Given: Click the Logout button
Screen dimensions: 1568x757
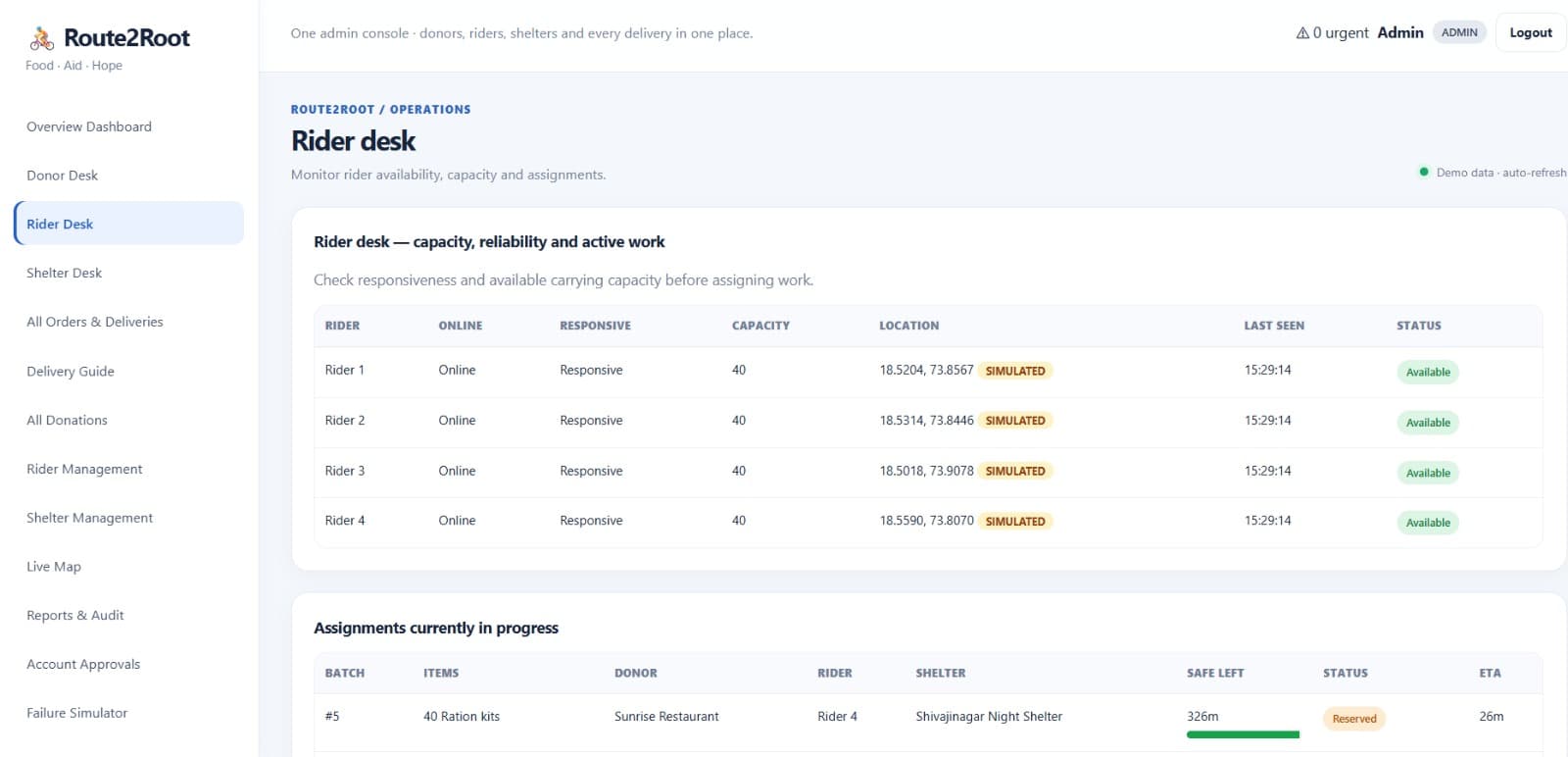Looking at the screenshot, I should point(1530,32).
